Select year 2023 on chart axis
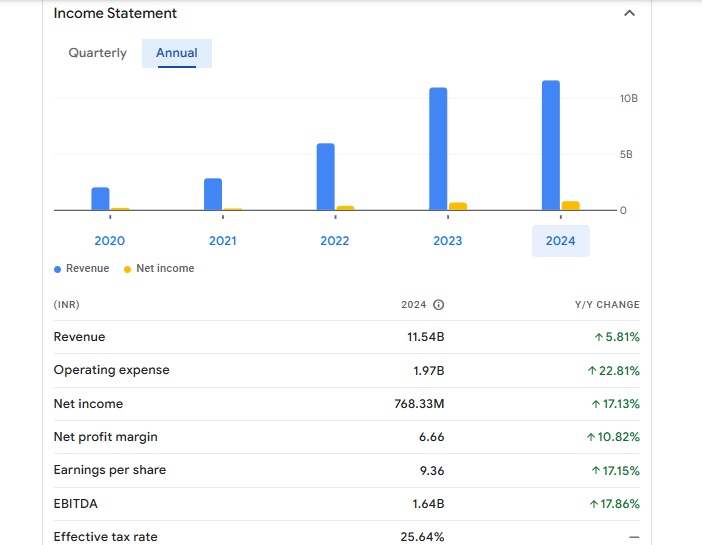This screenshot has width=702, height=545. point(448,241)
